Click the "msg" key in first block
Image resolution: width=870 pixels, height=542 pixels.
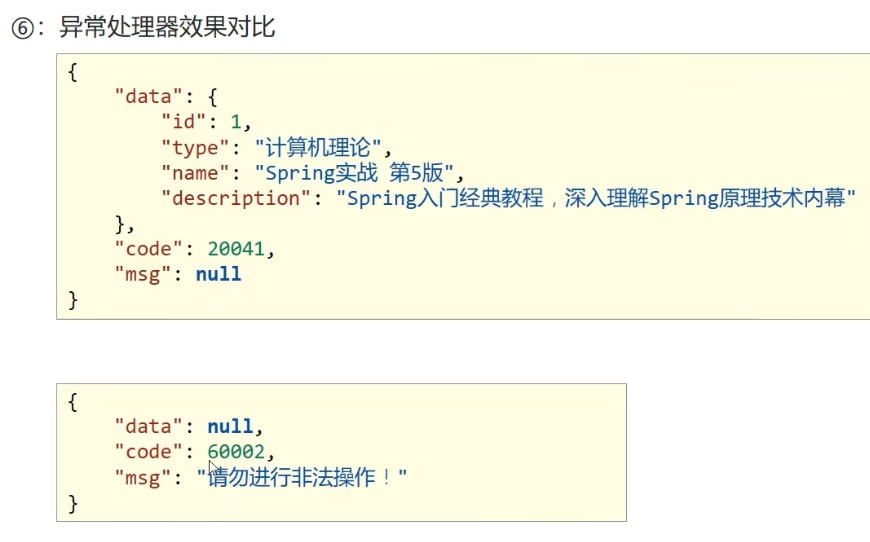point(142,275)
